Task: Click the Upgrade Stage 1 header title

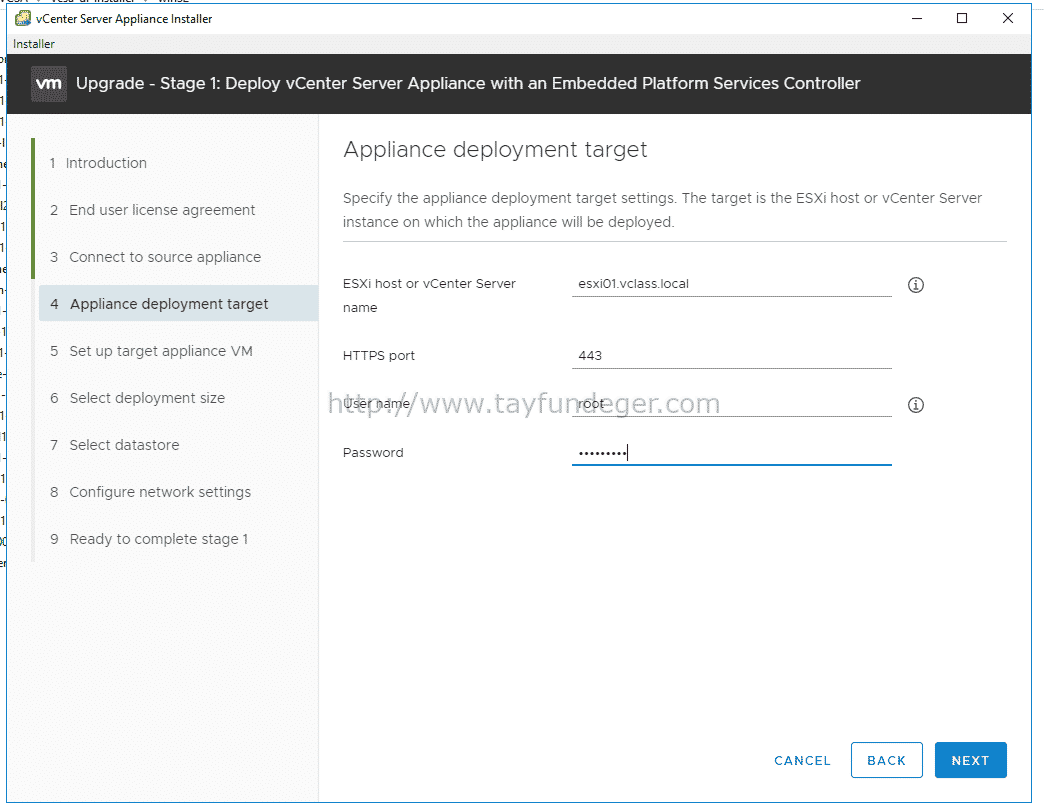Action: point(468,83)
